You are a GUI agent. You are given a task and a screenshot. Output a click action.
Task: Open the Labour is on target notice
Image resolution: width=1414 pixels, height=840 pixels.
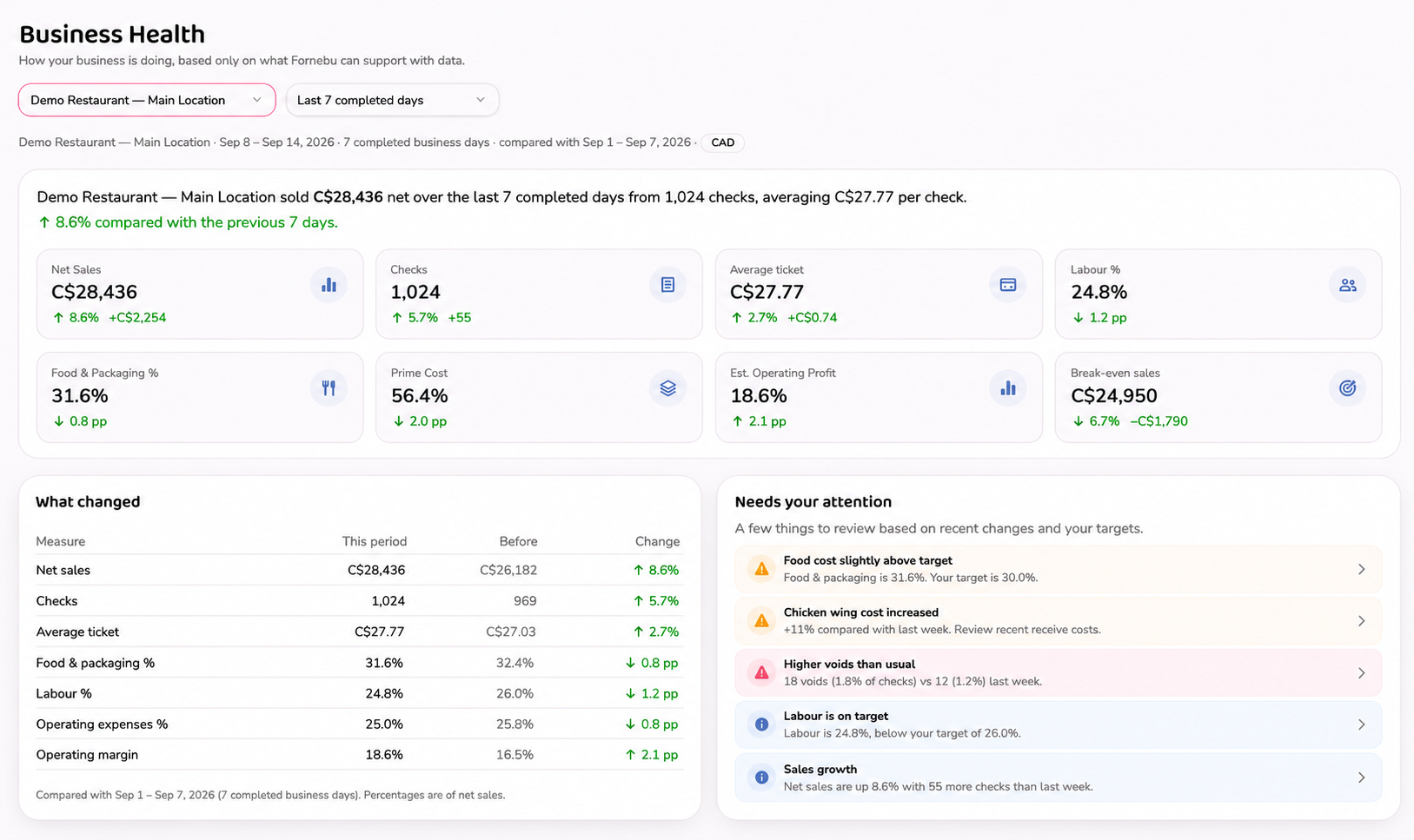[x=1058, y=724]
